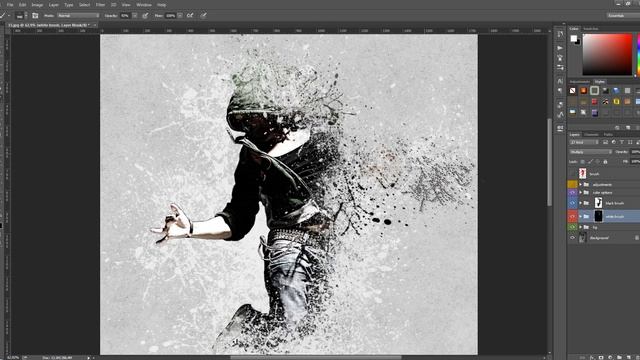This screenshot has width=640, height=360.
Task: Expand the 'black brush' layer group
Action: pyautogui.click(x=580, y=203)
